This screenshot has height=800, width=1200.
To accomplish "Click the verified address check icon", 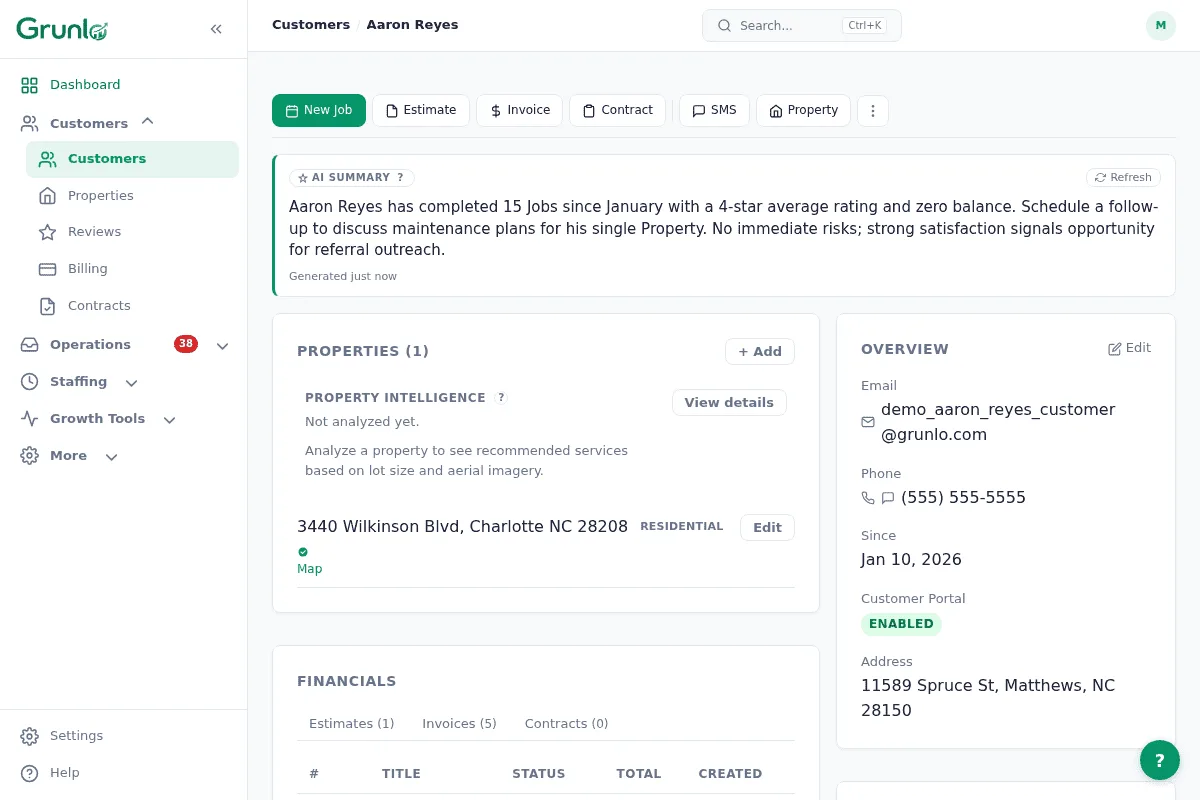I will (x=303, y=552).
